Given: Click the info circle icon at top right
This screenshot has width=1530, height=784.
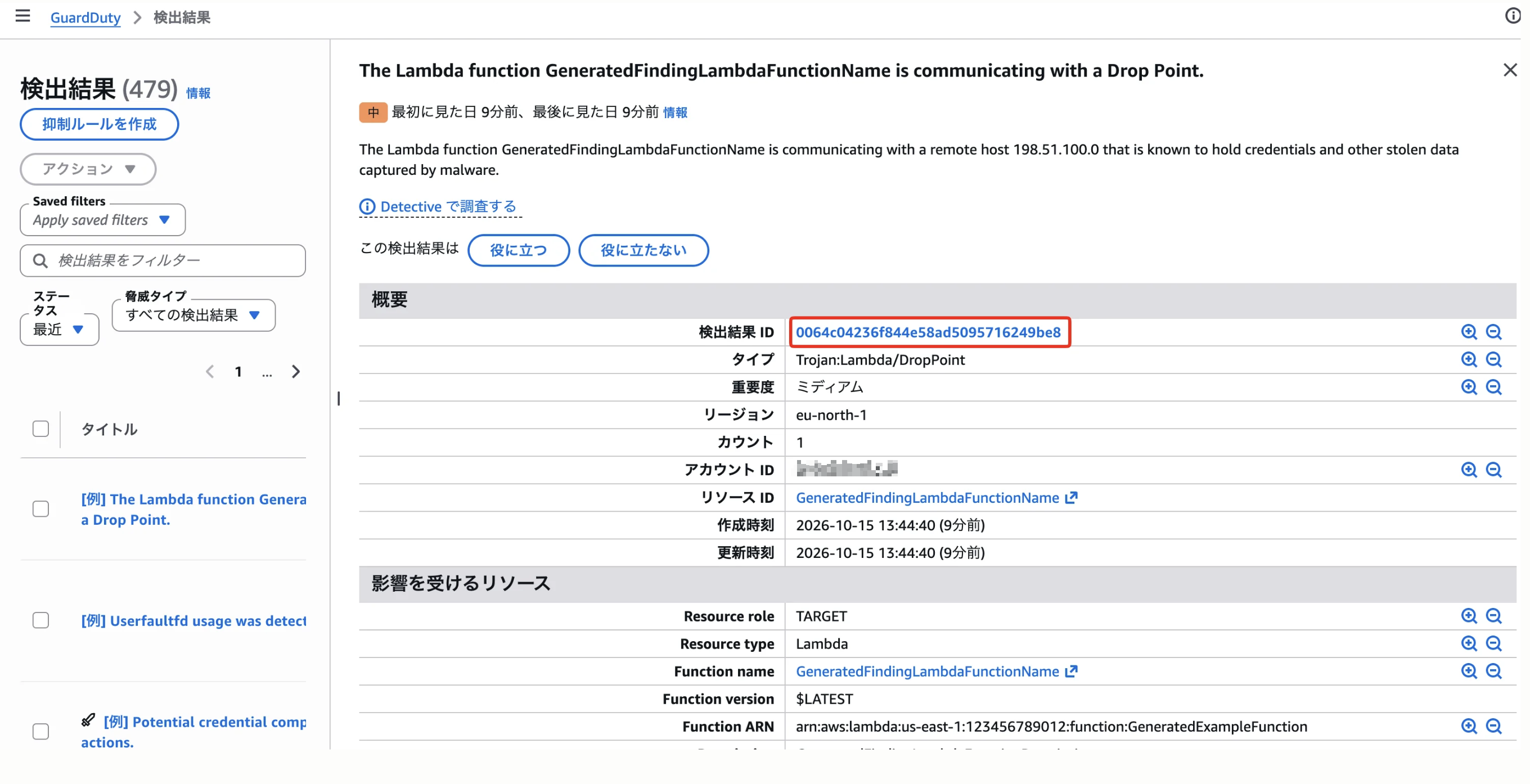Looking at the screenshot, I should (x=1513, y=16).
